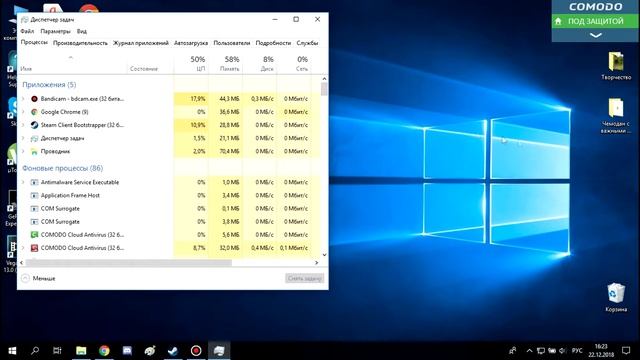Screen dimensions: 640x360
Task: Open taskbar search magnifier
Action: click(x=35, y=351)
